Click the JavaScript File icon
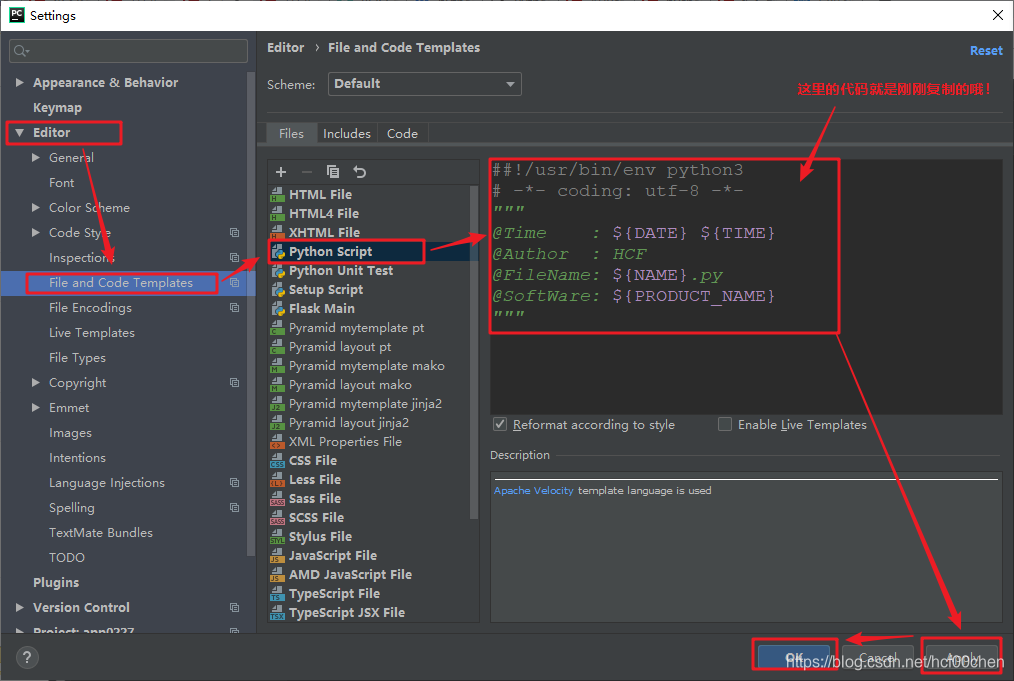Screen dimensions: 1014x681 coord(277,556)
